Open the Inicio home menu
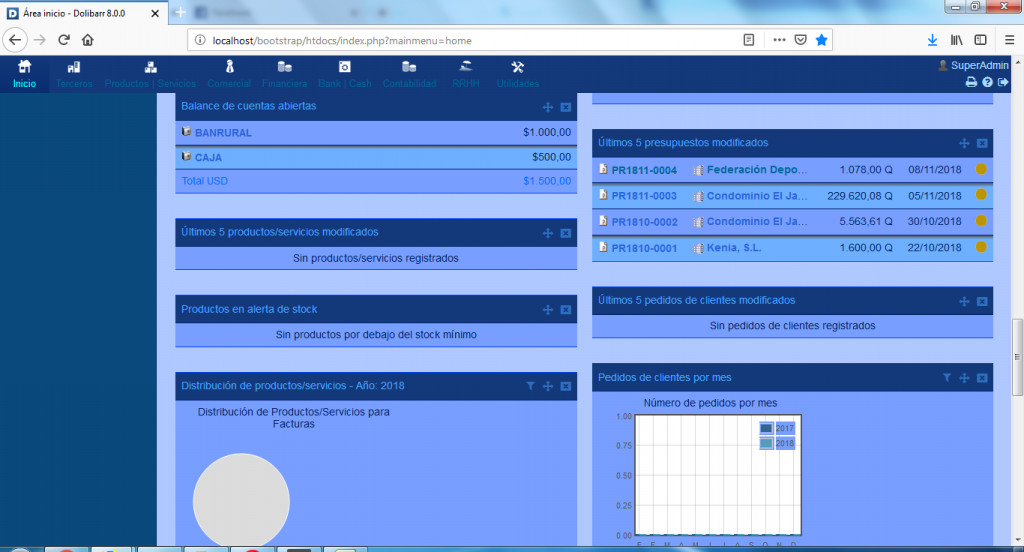This screenshot has height=552, width=1024. click(24, 74)
